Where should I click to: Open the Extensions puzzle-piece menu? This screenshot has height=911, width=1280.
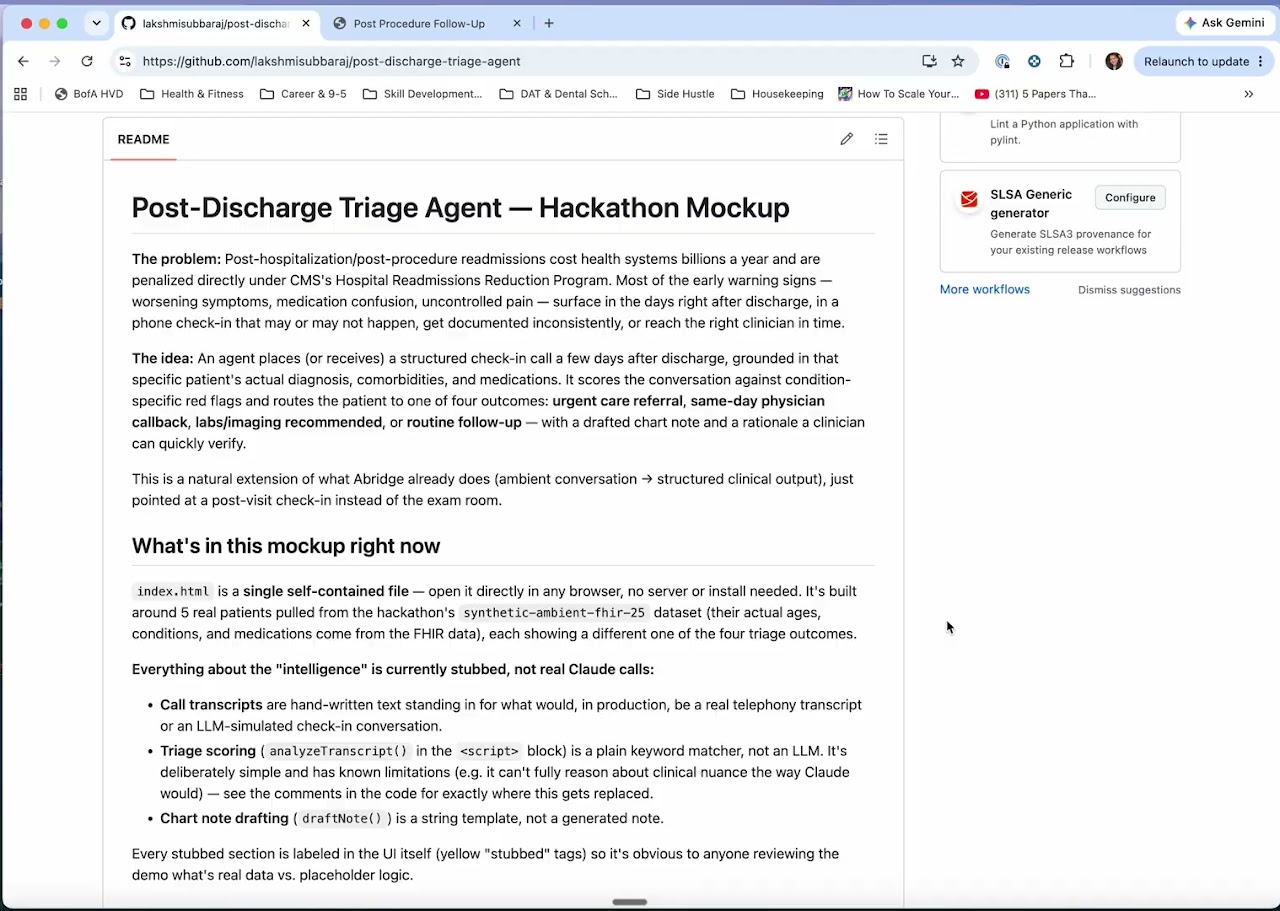(1066, 61)
